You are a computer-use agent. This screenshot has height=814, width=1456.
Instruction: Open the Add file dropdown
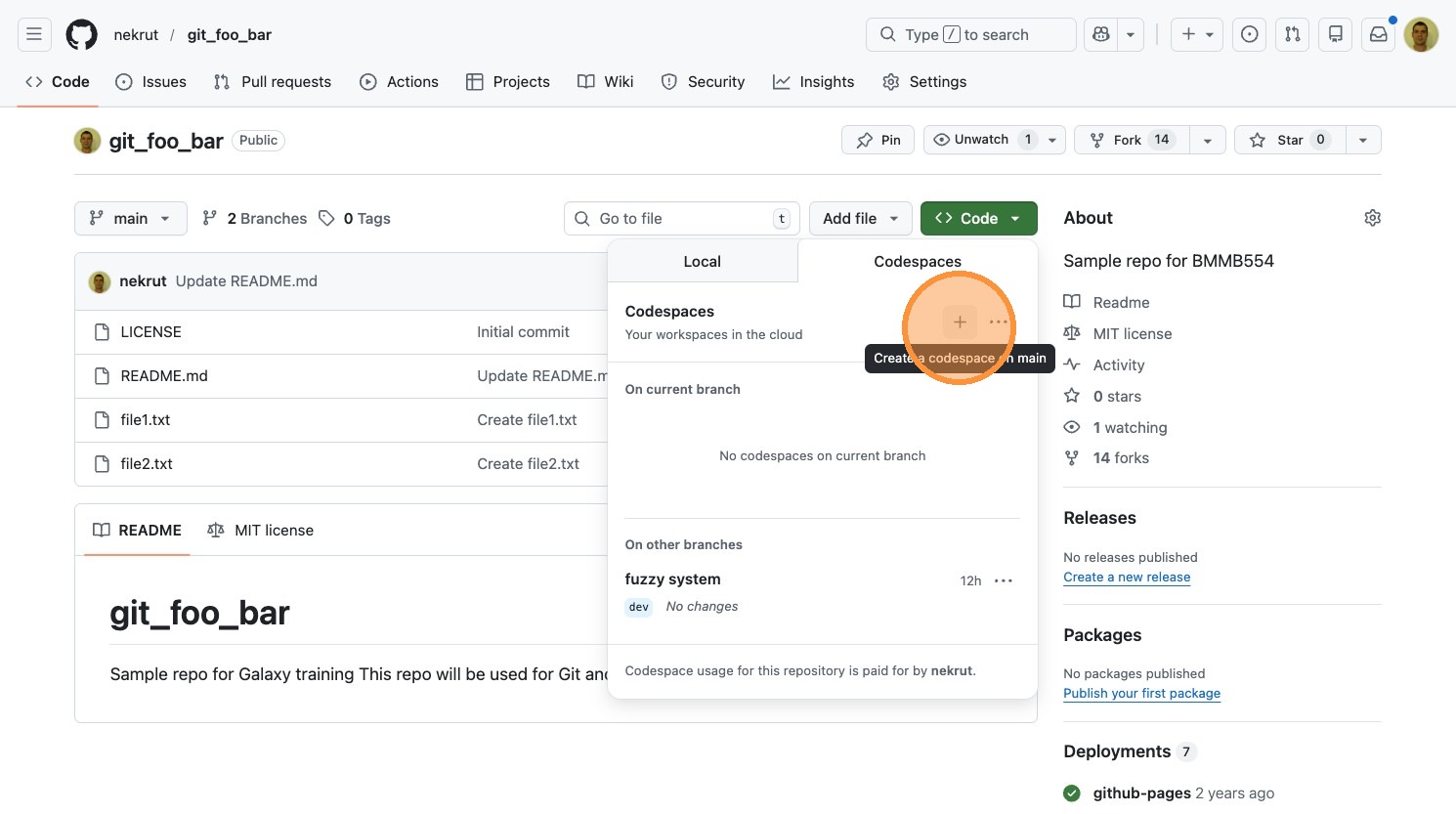[x=860, y=219]
